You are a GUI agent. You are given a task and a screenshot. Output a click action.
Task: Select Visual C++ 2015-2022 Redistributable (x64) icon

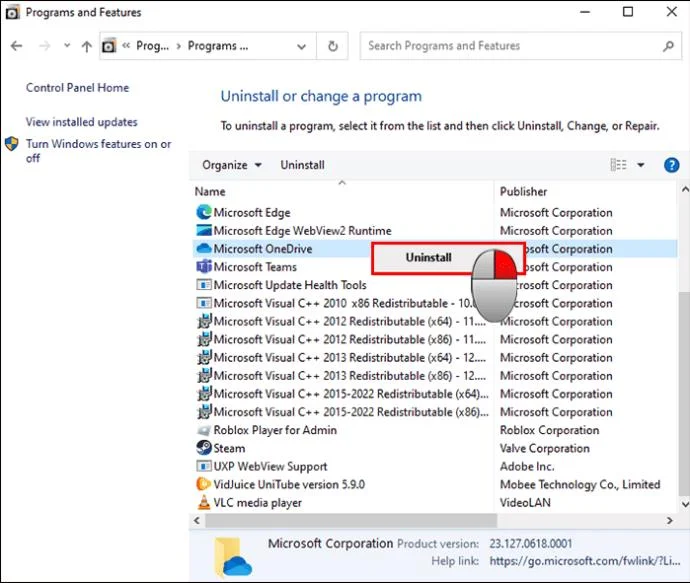click(204, 393)
